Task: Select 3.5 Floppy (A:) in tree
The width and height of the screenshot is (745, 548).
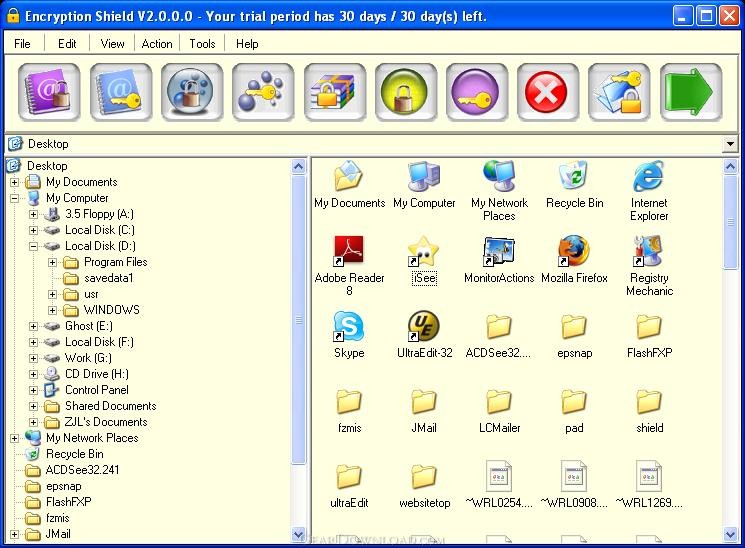Action: [x=99, y=214]
